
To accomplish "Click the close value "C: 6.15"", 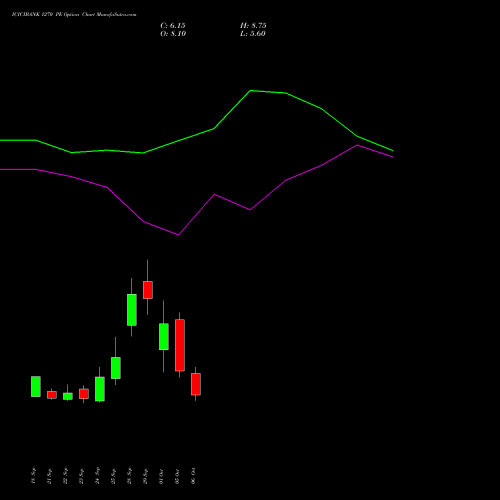I will (x=173, y=26).
